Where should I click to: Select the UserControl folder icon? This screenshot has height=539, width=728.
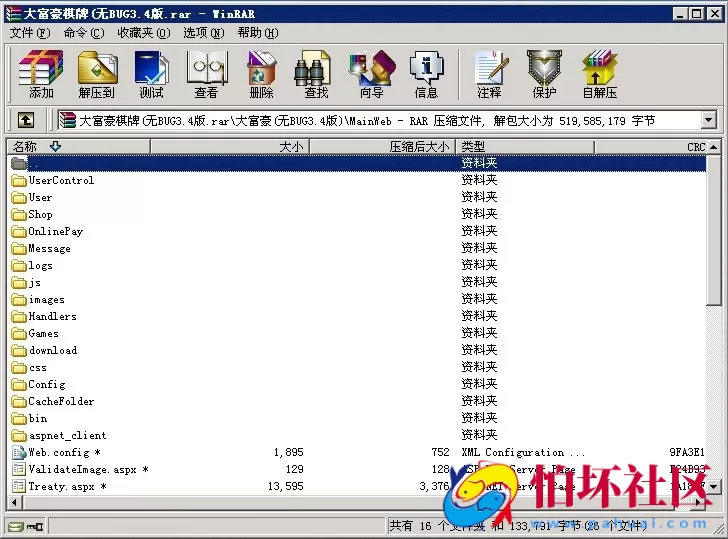tap(19, 180)
